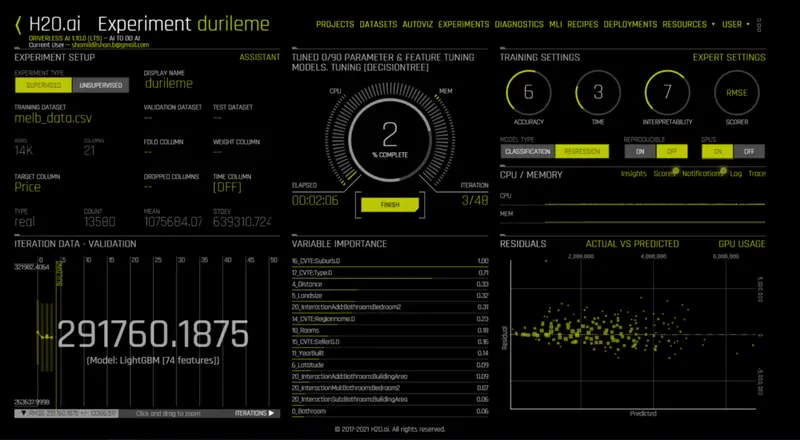
Task: Click the Scores notification dot
Action: click(x=676, y=170)
